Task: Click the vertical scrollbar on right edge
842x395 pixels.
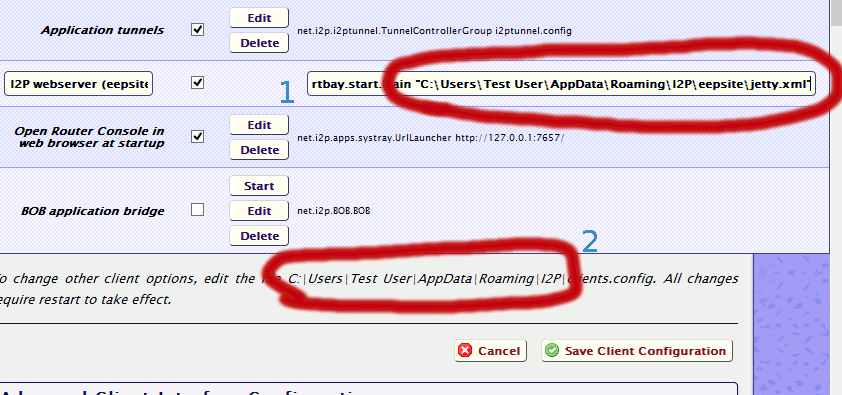Action: tap(836, 198)
